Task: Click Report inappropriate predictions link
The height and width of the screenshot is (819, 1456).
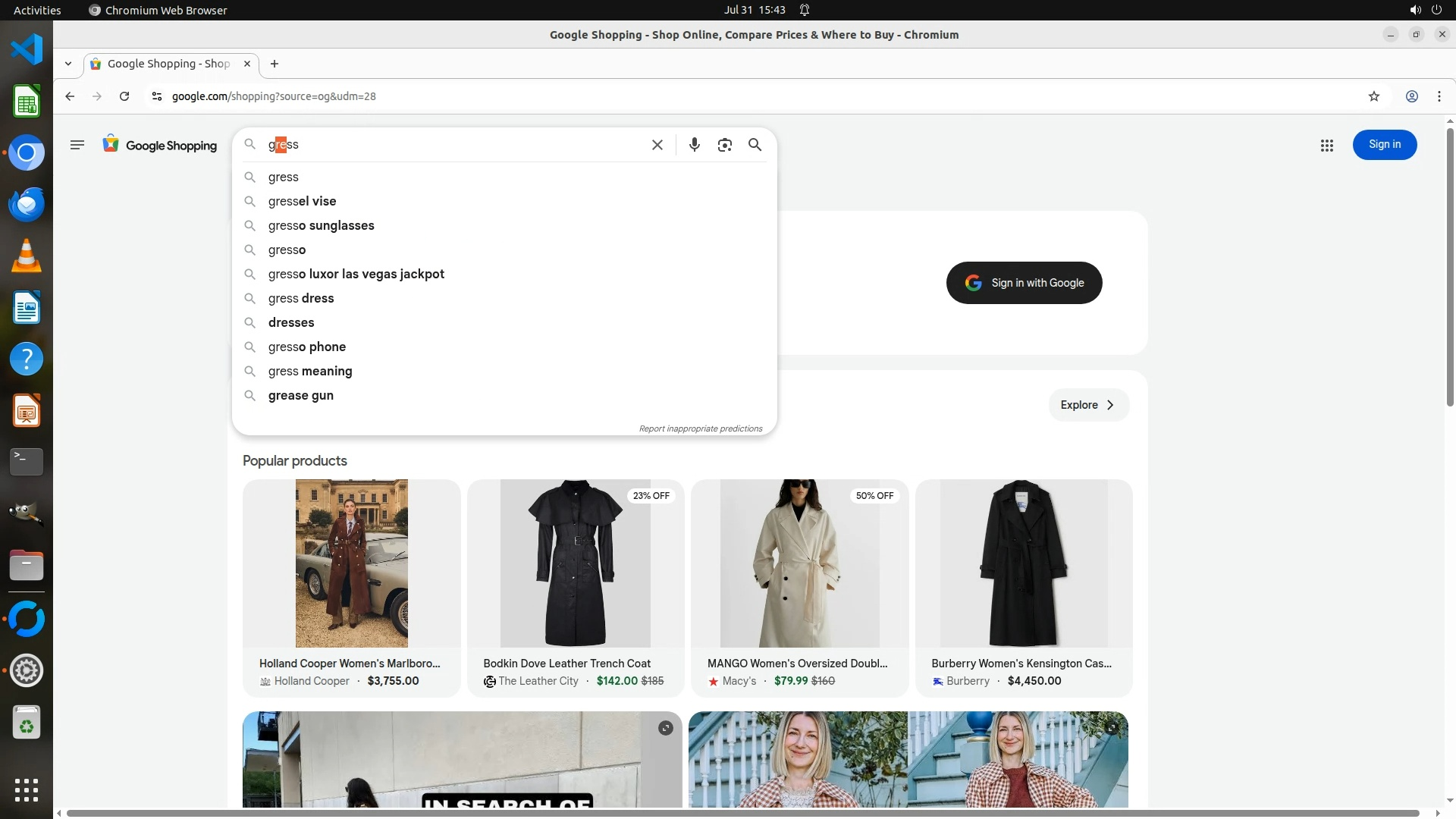Action: [x=700, y=429]
